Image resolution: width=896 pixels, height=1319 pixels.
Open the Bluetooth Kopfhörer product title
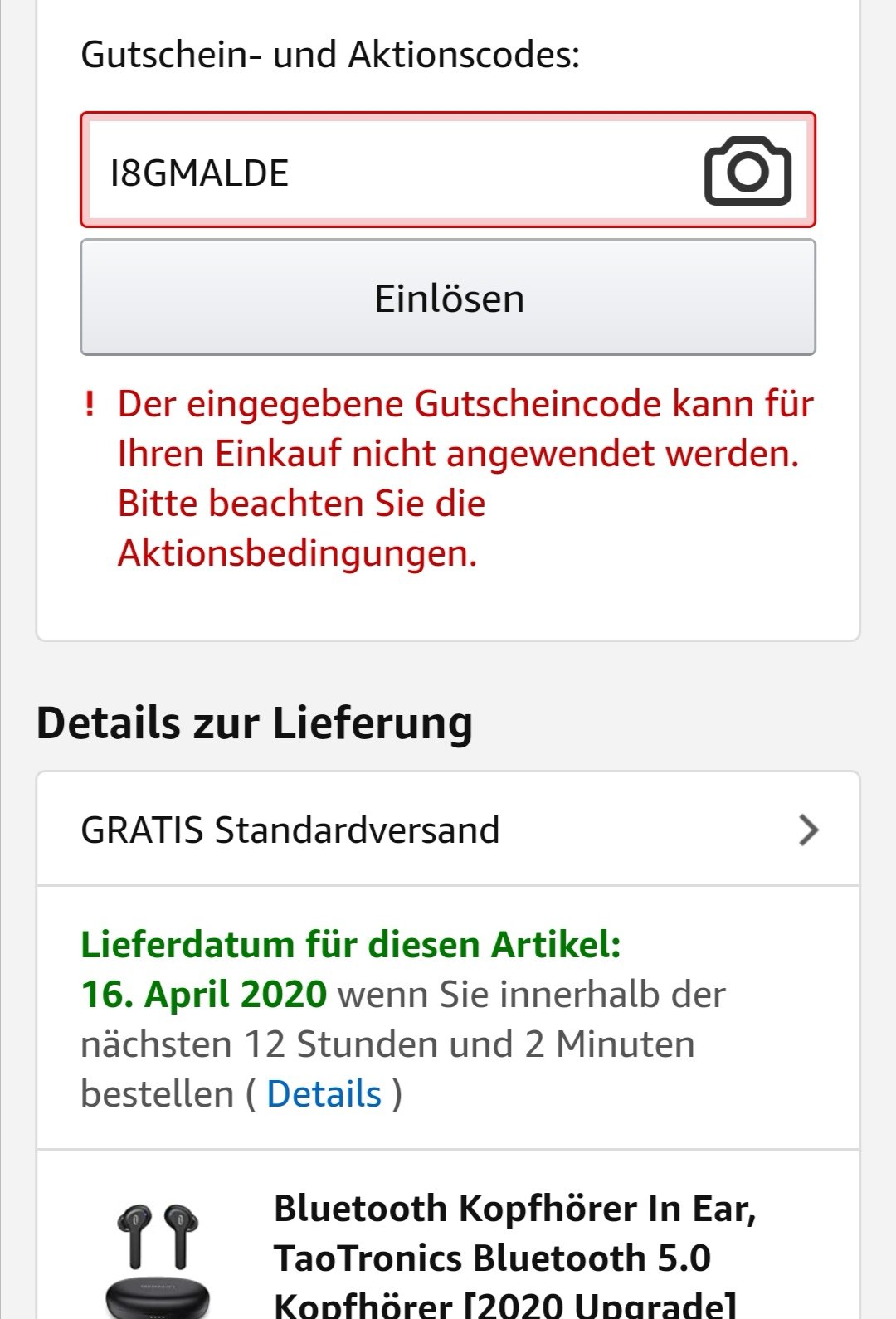[x=514, y=1209]
